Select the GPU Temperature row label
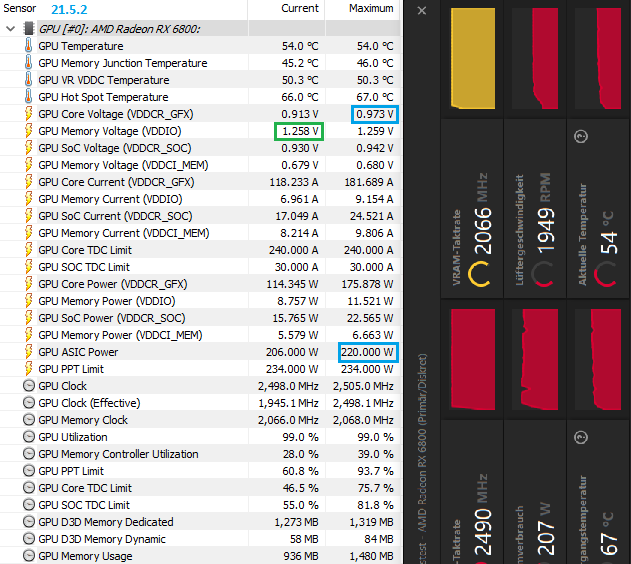631x564 pixels. [81, 46]
